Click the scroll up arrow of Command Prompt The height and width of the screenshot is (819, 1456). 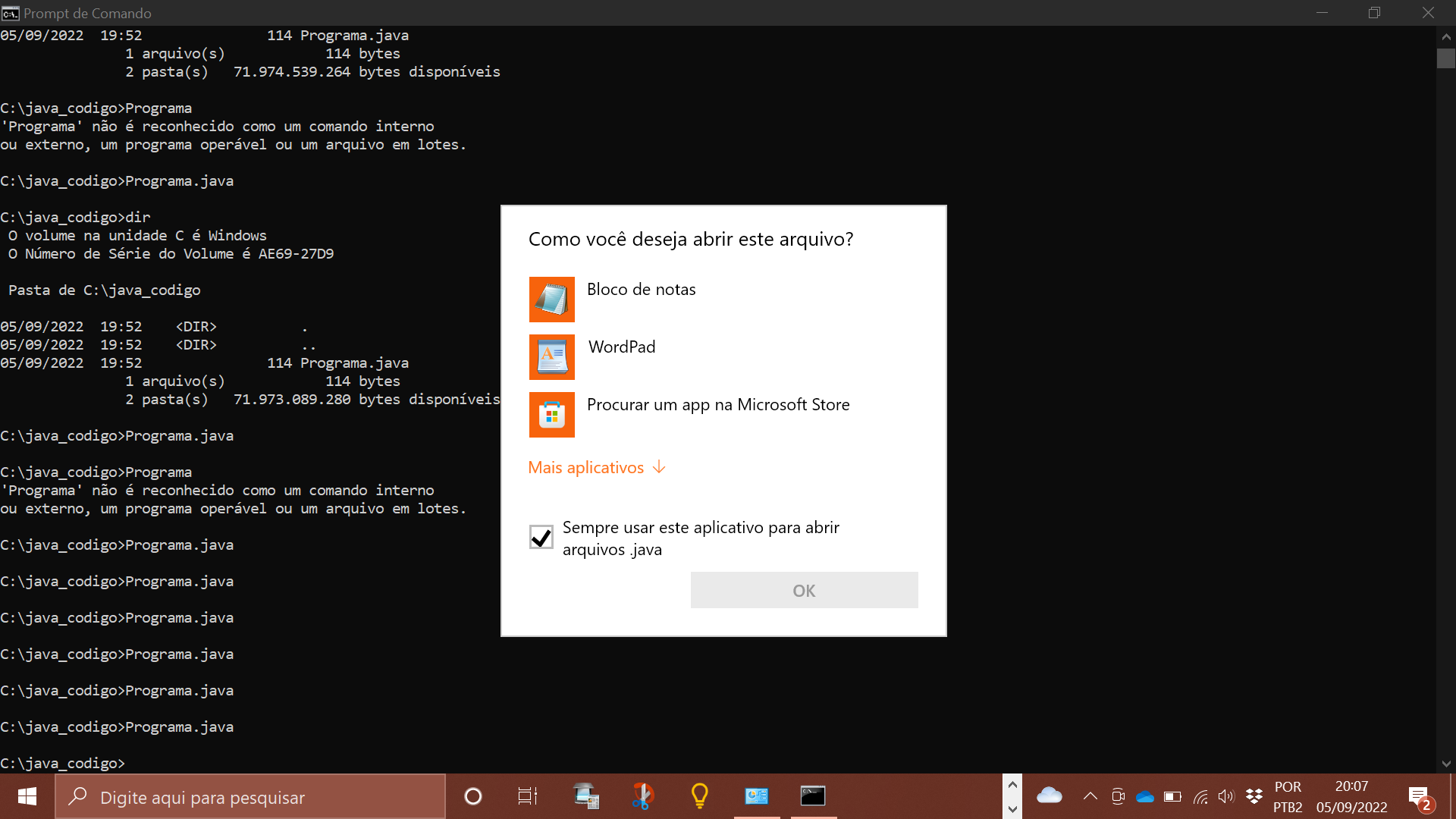(1446, 36)
